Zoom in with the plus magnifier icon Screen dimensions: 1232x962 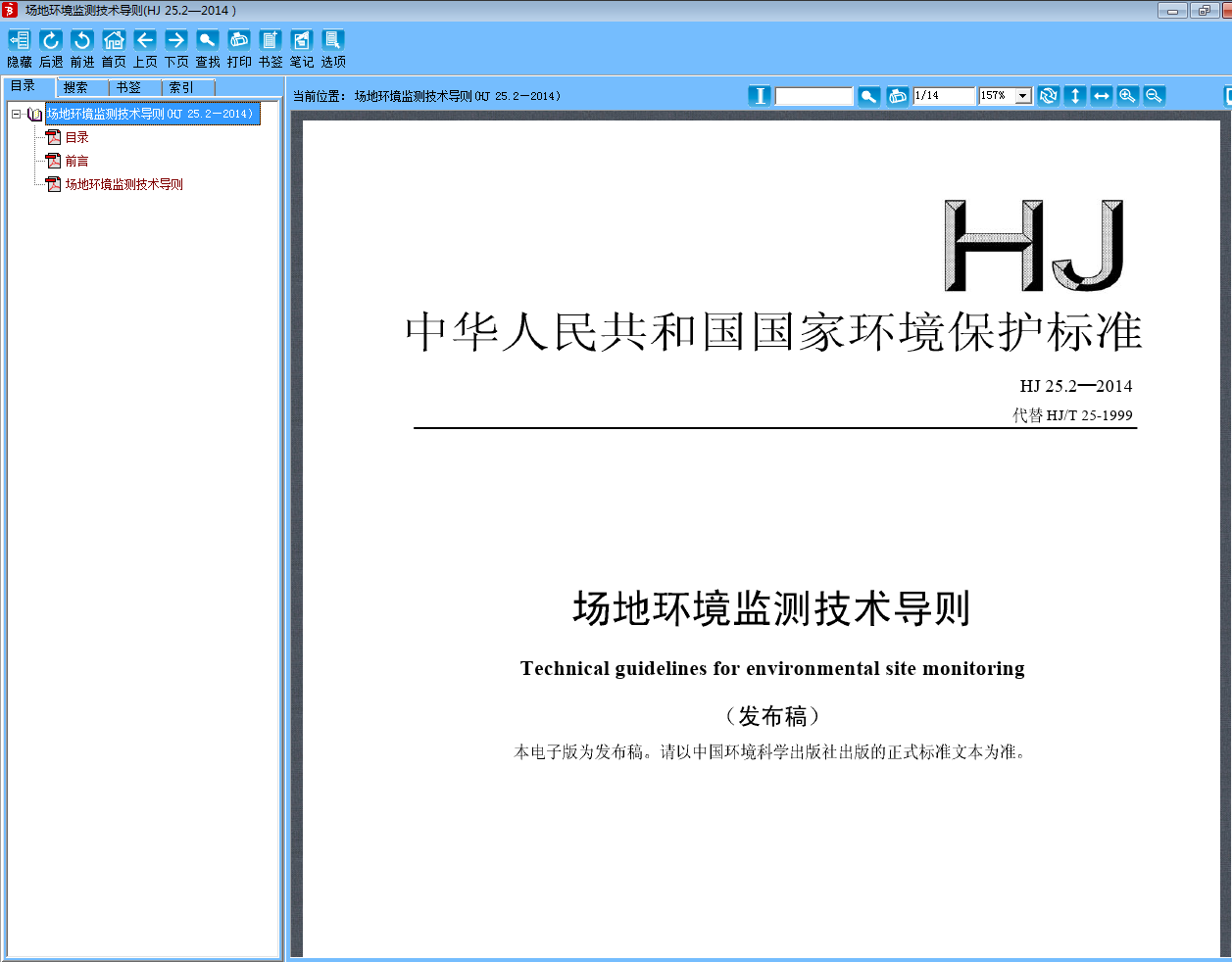click(x=1128, y=95)
